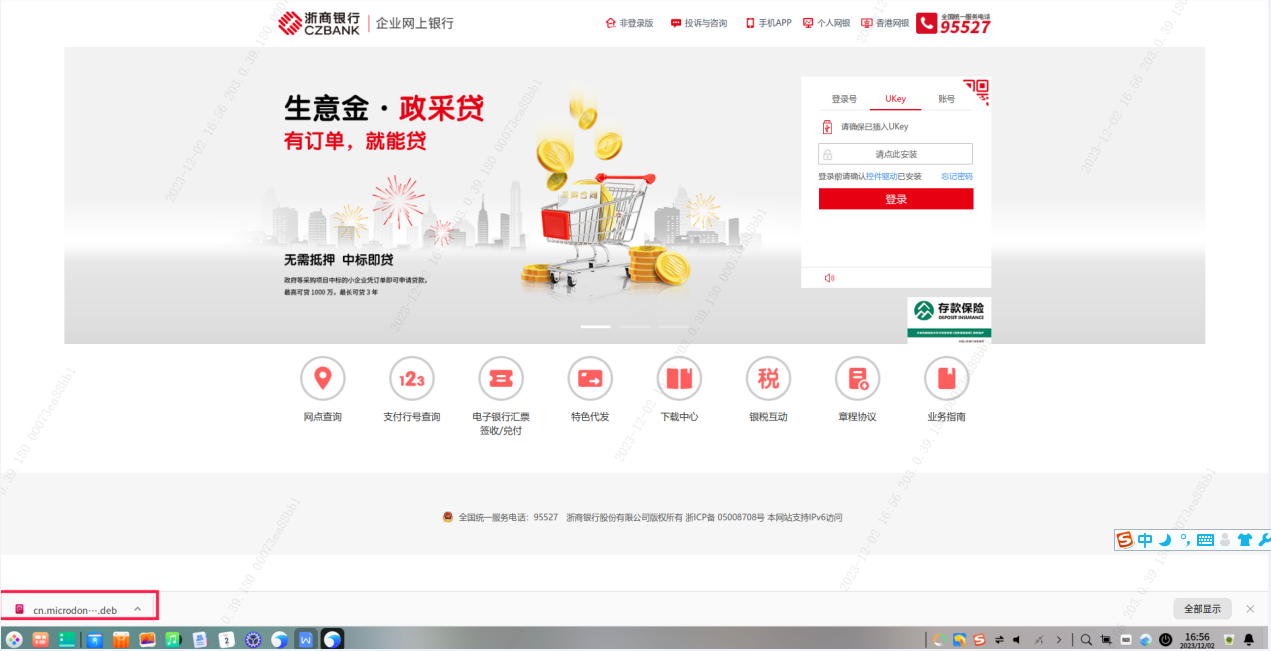
Task: Click the taskbar clock showing 16:56
Action: click(1196, 639)
